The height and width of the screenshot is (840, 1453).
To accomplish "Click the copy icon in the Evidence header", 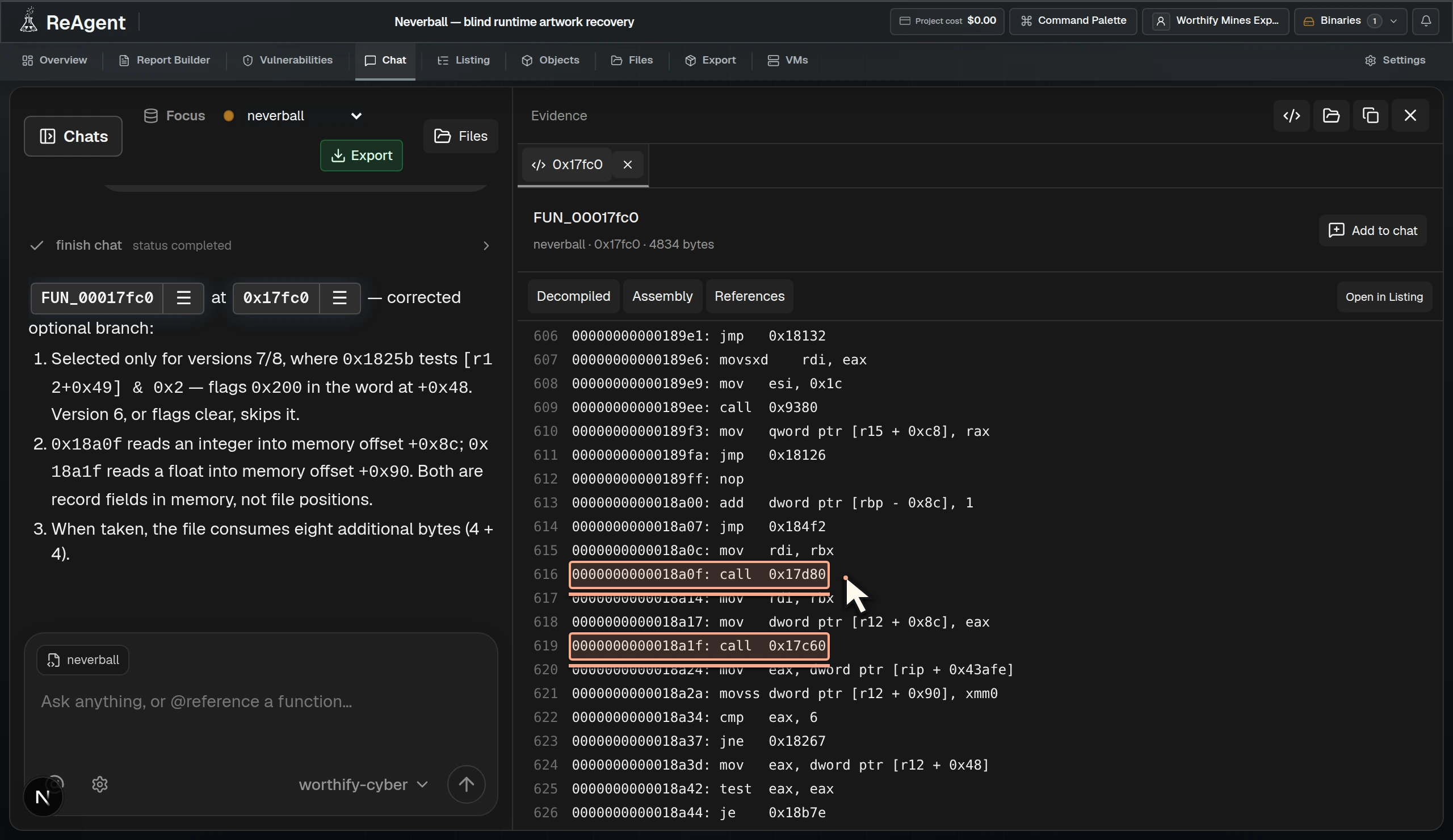I will click(1371, 116).
